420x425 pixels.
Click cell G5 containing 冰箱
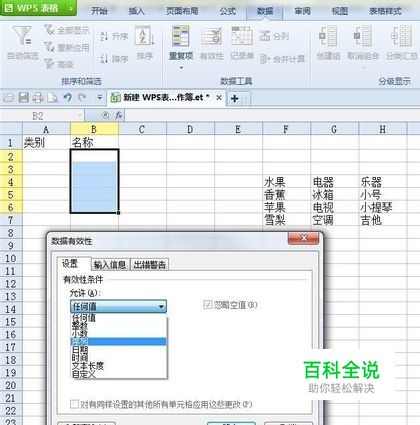coord(334,195)
